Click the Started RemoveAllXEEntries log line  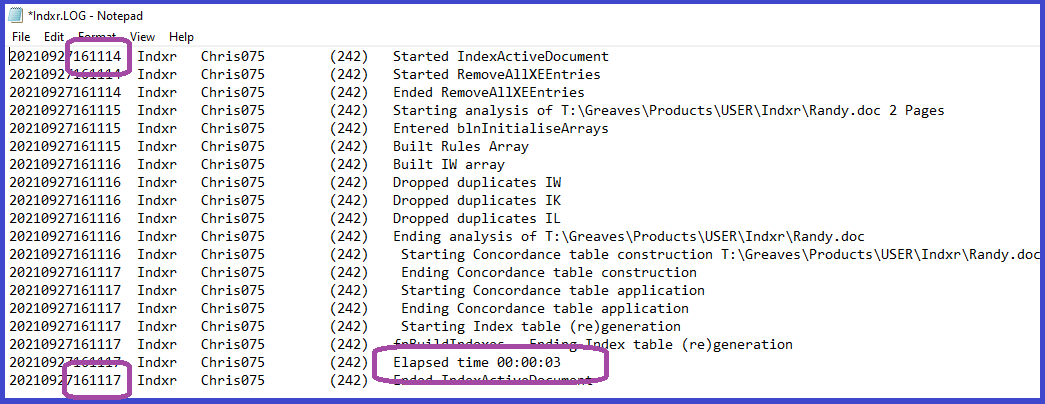point(497,75)
